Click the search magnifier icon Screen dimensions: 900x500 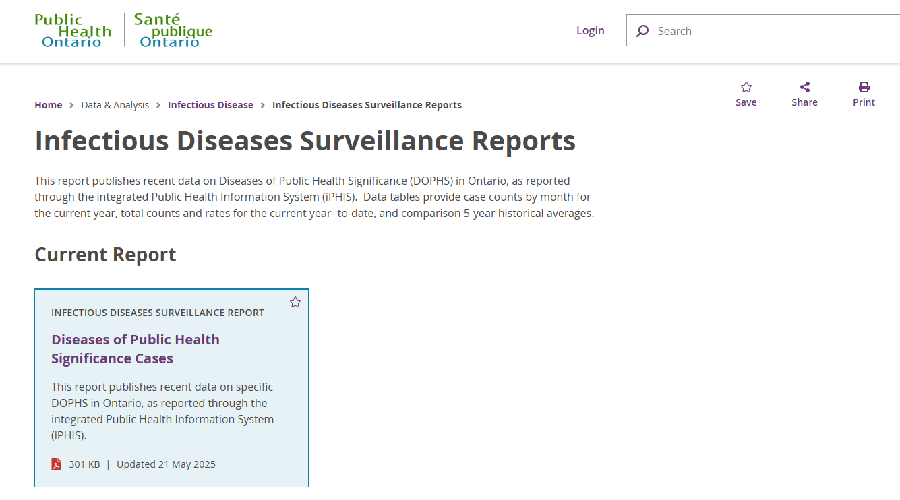point(642,31)
